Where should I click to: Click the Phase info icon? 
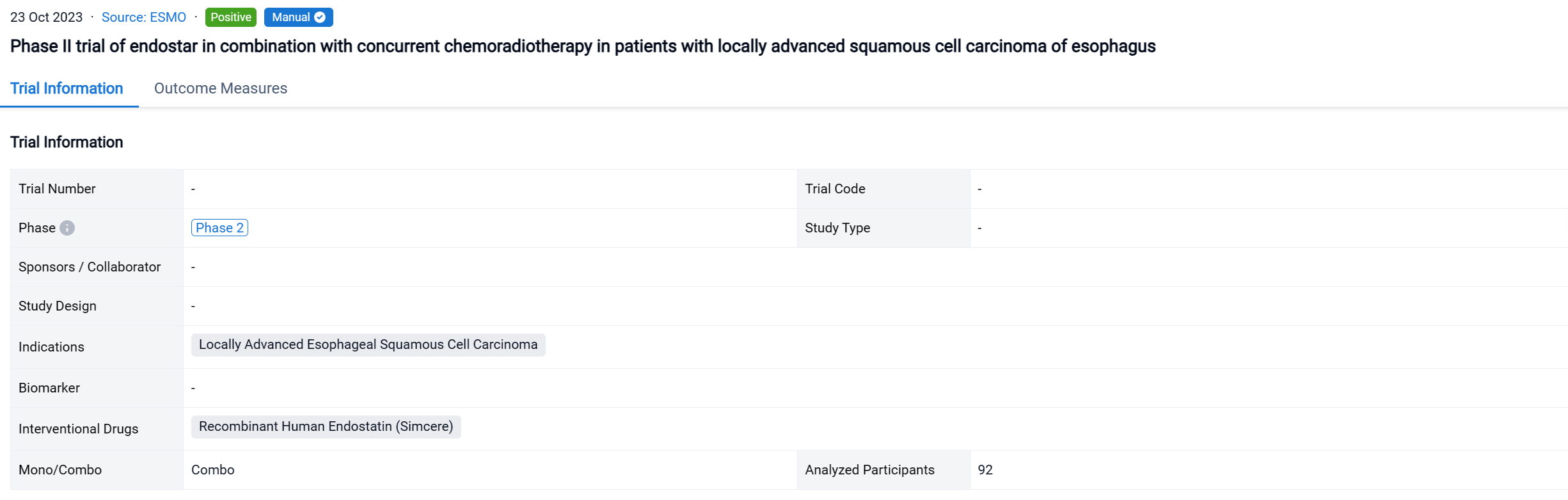(x=67, y=228)
